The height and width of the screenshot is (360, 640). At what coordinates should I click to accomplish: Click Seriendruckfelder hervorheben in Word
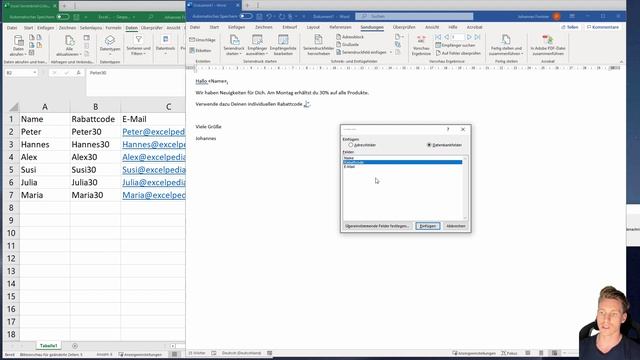tap(318, 45)
